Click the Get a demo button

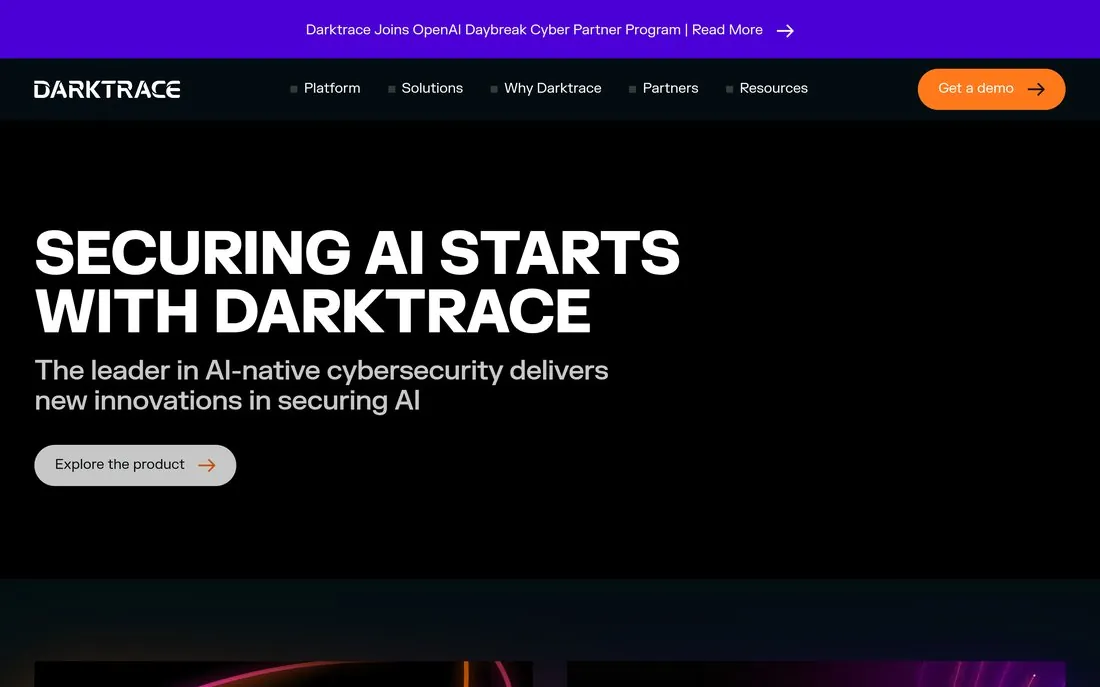(x=991, y=89)
